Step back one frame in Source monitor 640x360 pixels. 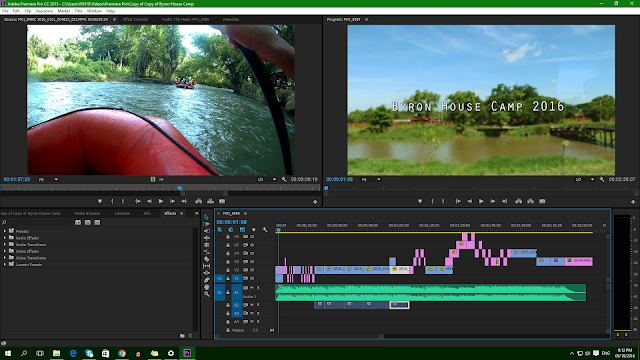click(149, 201)
